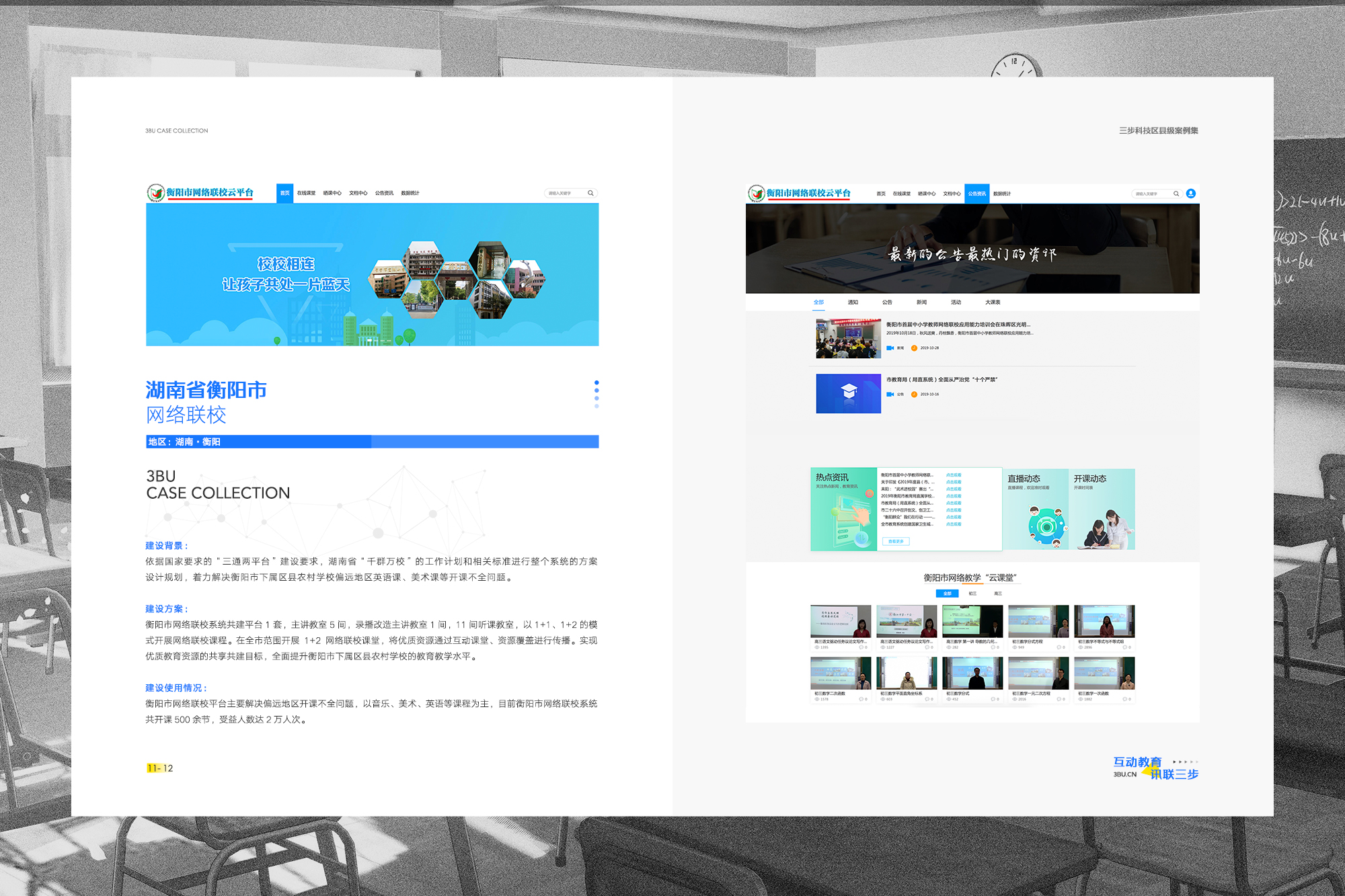Open 初三数学分式方程 video thumbnail
This screenshot has width=1345, height=896.
pyautogui.click(x=1038, y=621)
